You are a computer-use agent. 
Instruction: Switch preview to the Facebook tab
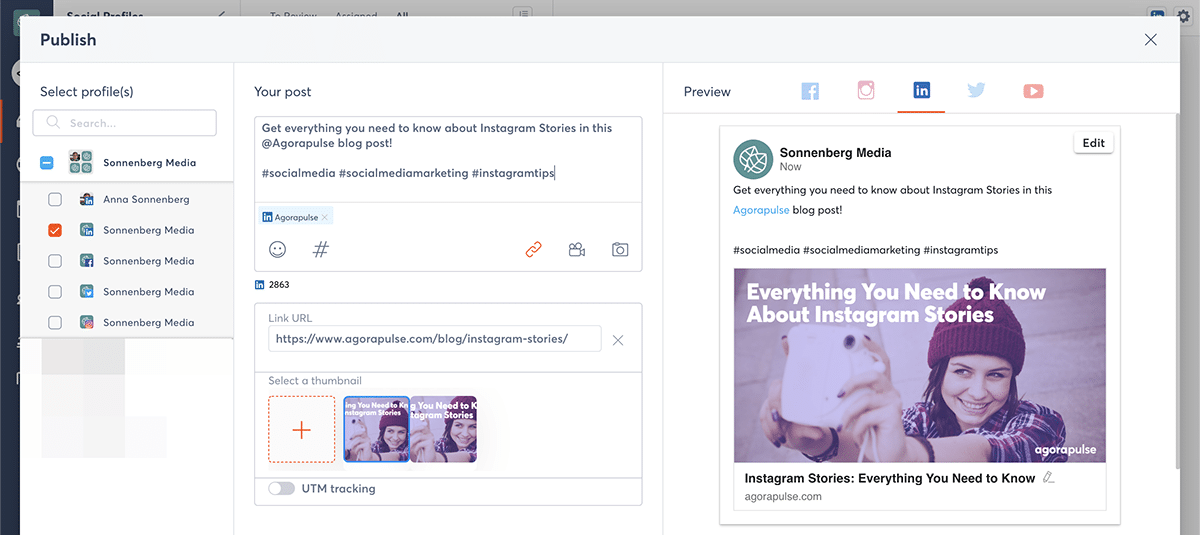tap(810, 91)
